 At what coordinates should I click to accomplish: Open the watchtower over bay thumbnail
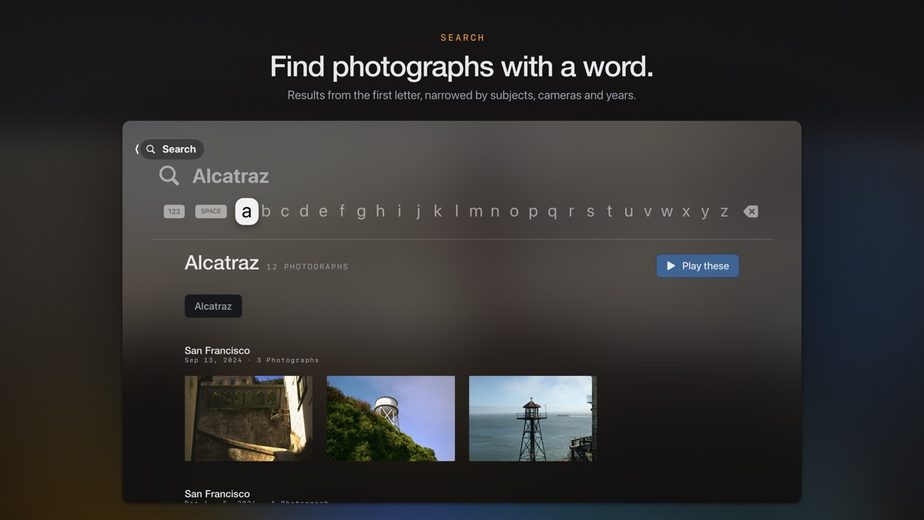[533, 419]
